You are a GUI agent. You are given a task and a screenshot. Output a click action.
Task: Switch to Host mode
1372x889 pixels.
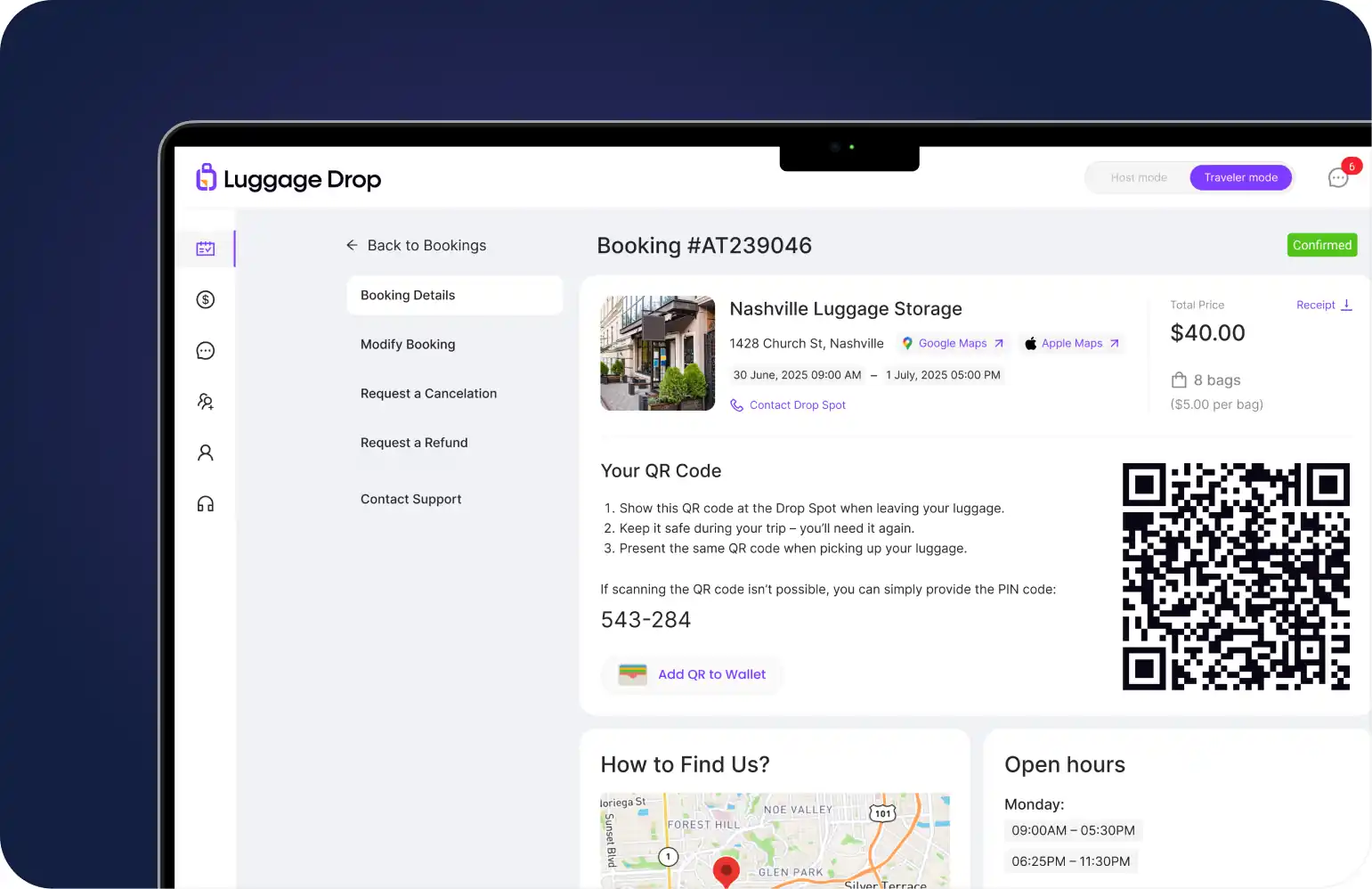coord(1139,177)
